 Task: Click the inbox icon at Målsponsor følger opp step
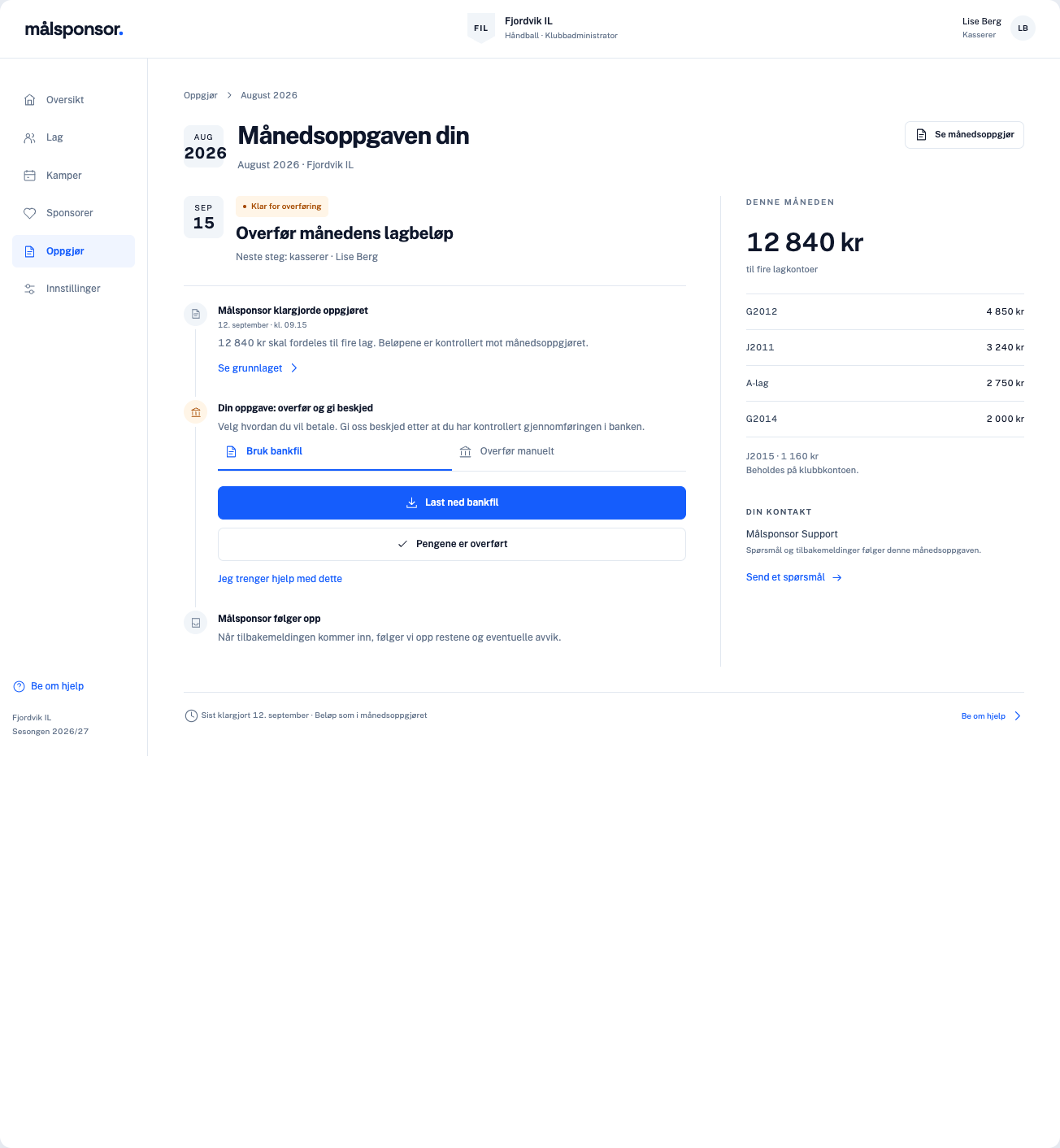tap(196, 623)
